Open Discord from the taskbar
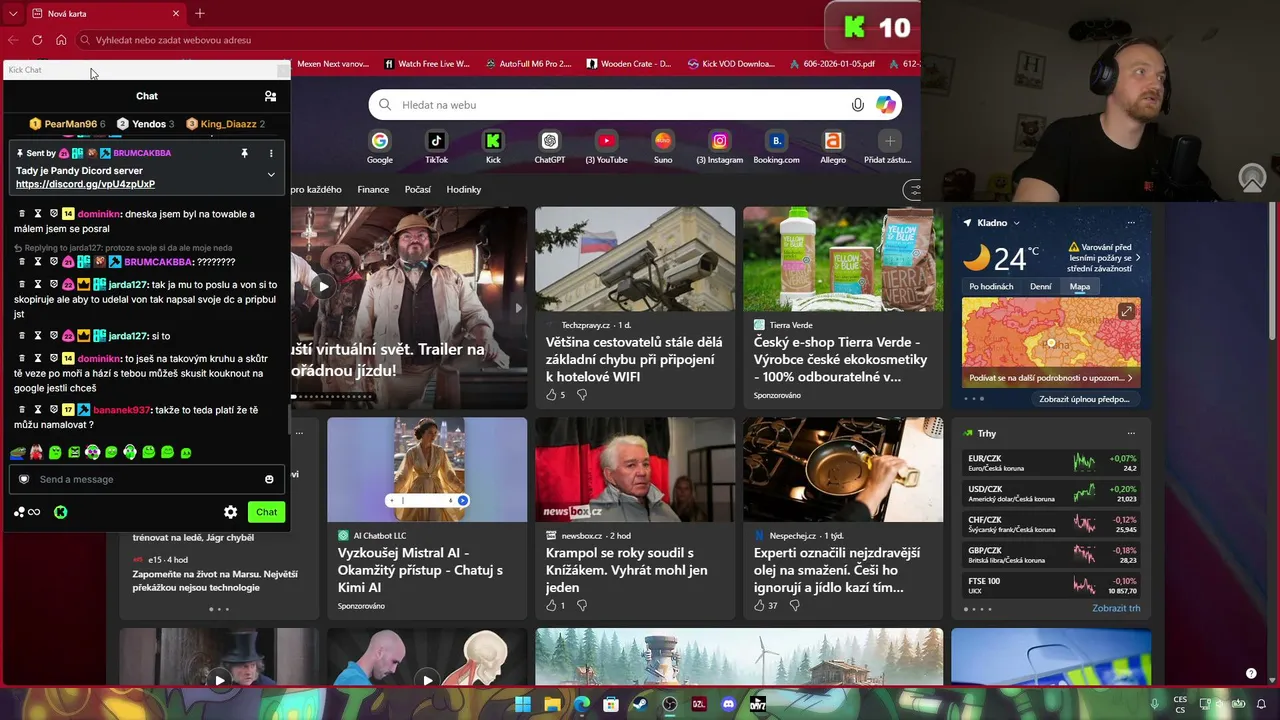Screen dimensions: 1280x720 [x=728, y=704]
